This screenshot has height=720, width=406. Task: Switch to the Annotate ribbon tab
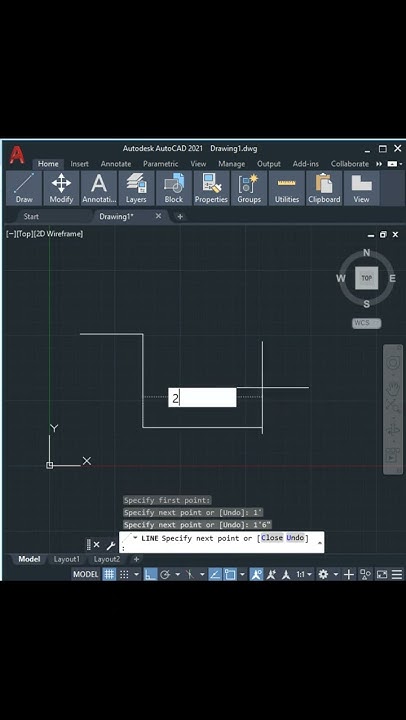116,164
